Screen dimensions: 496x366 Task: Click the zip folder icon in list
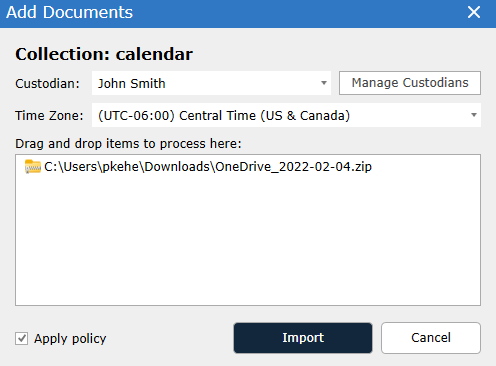tap(33, 167)
